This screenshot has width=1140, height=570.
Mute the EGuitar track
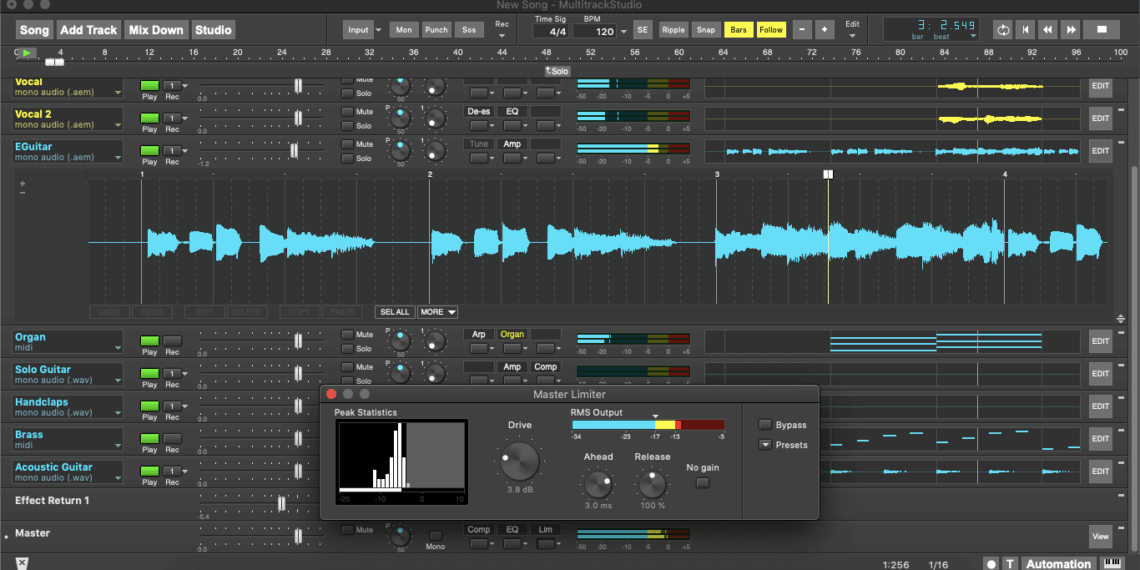click(x=347, y=144)
